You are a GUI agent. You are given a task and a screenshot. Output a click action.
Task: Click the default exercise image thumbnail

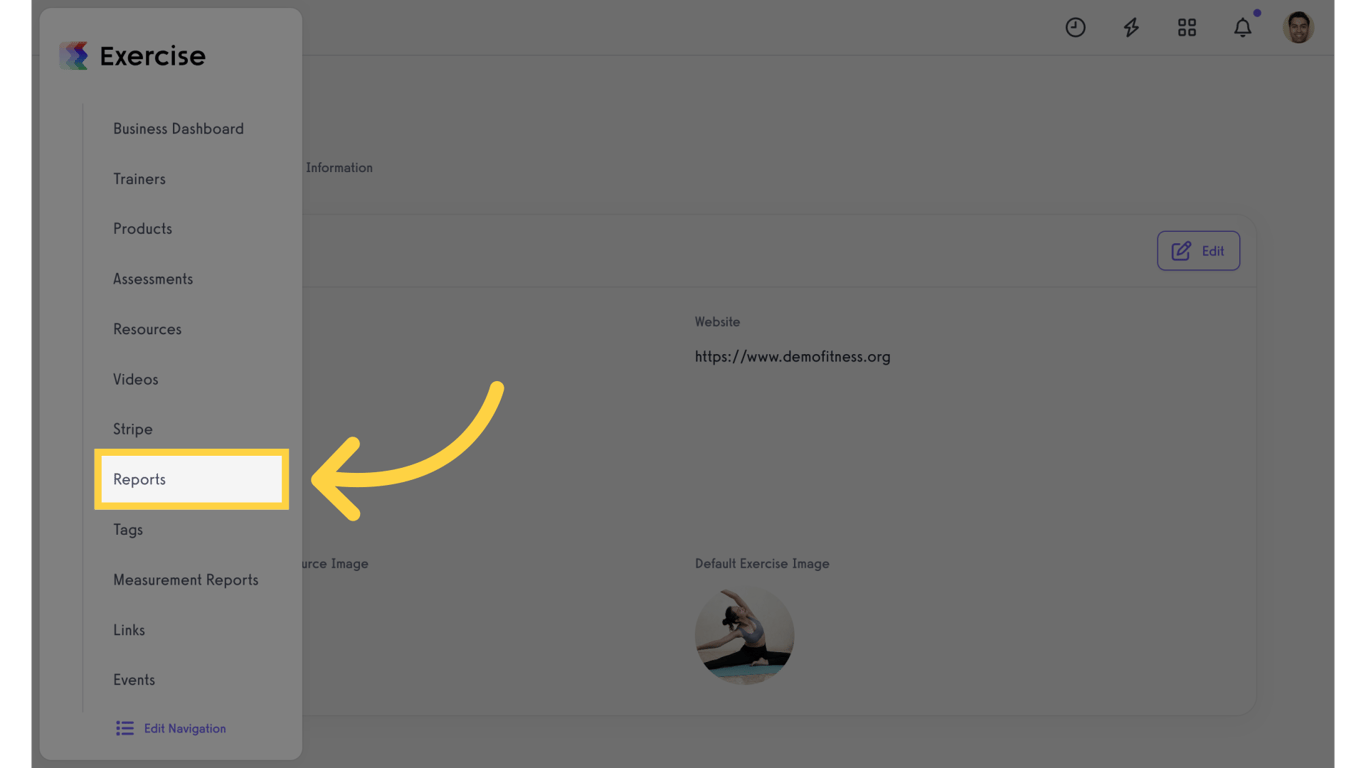pos(744,636)
